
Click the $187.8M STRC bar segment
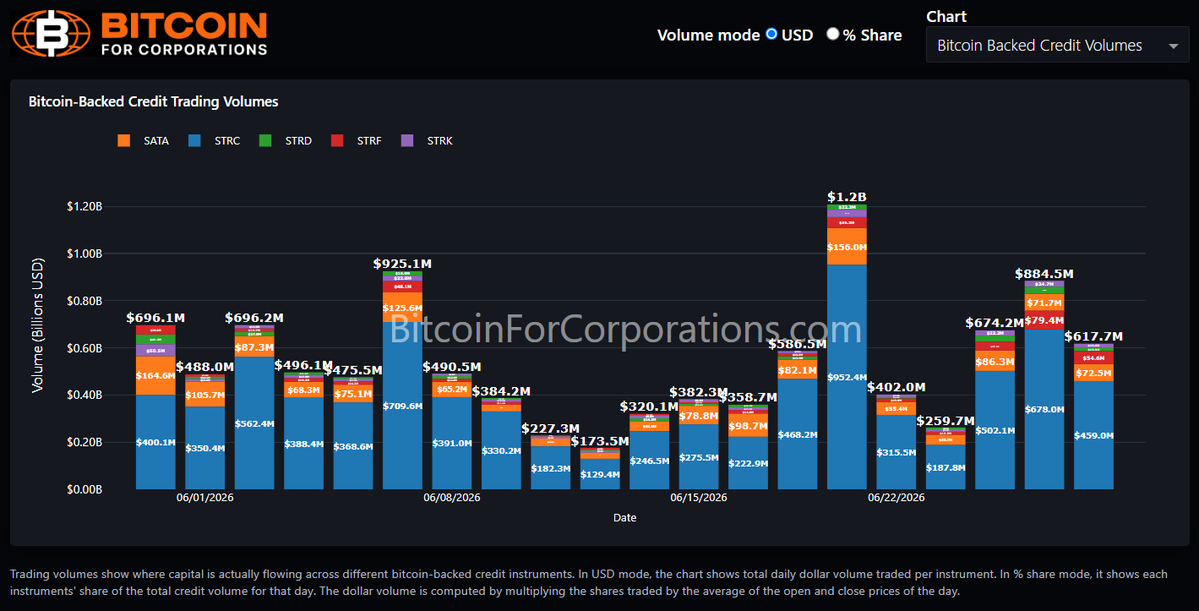coord(945,467)
